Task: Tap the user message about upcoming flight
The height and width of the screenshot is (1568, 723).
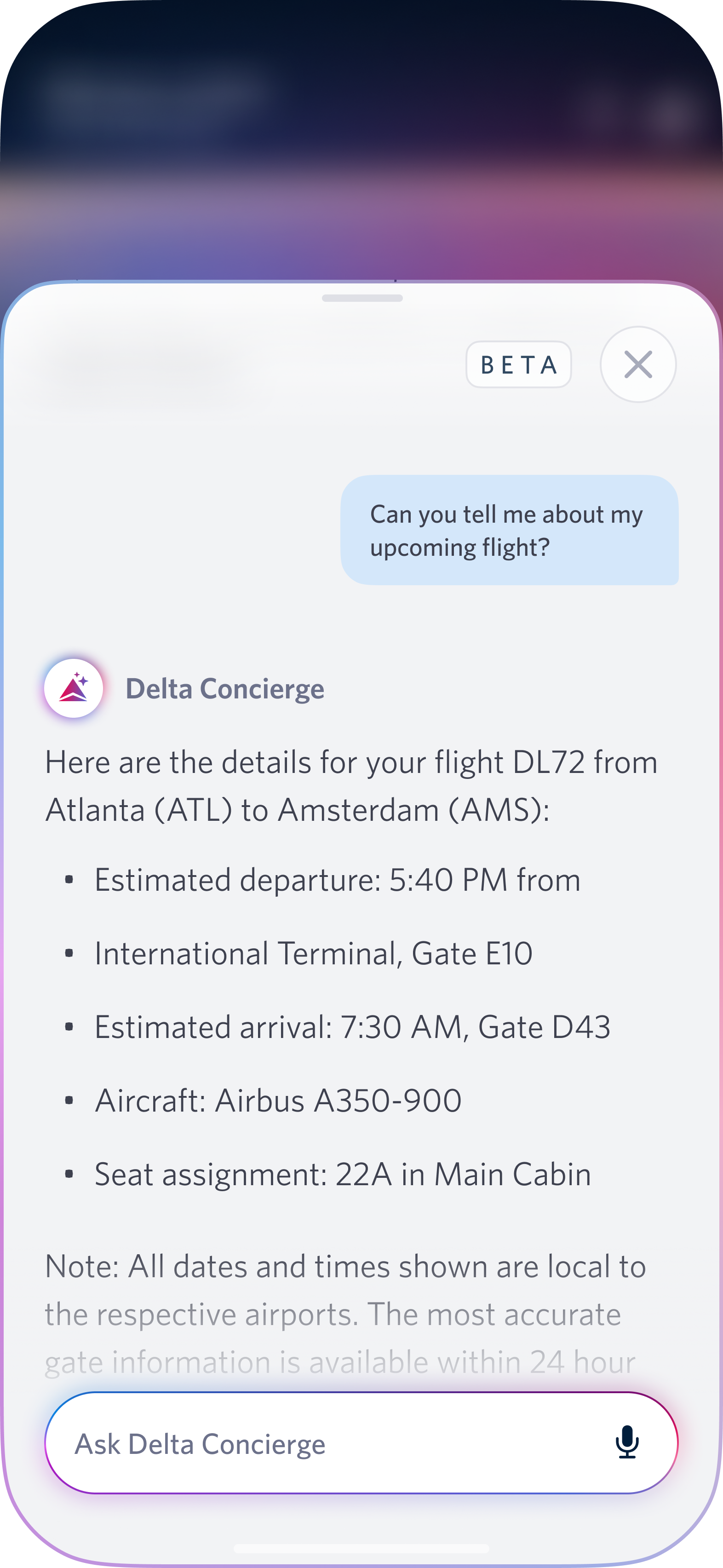Action: coord(510,530)
